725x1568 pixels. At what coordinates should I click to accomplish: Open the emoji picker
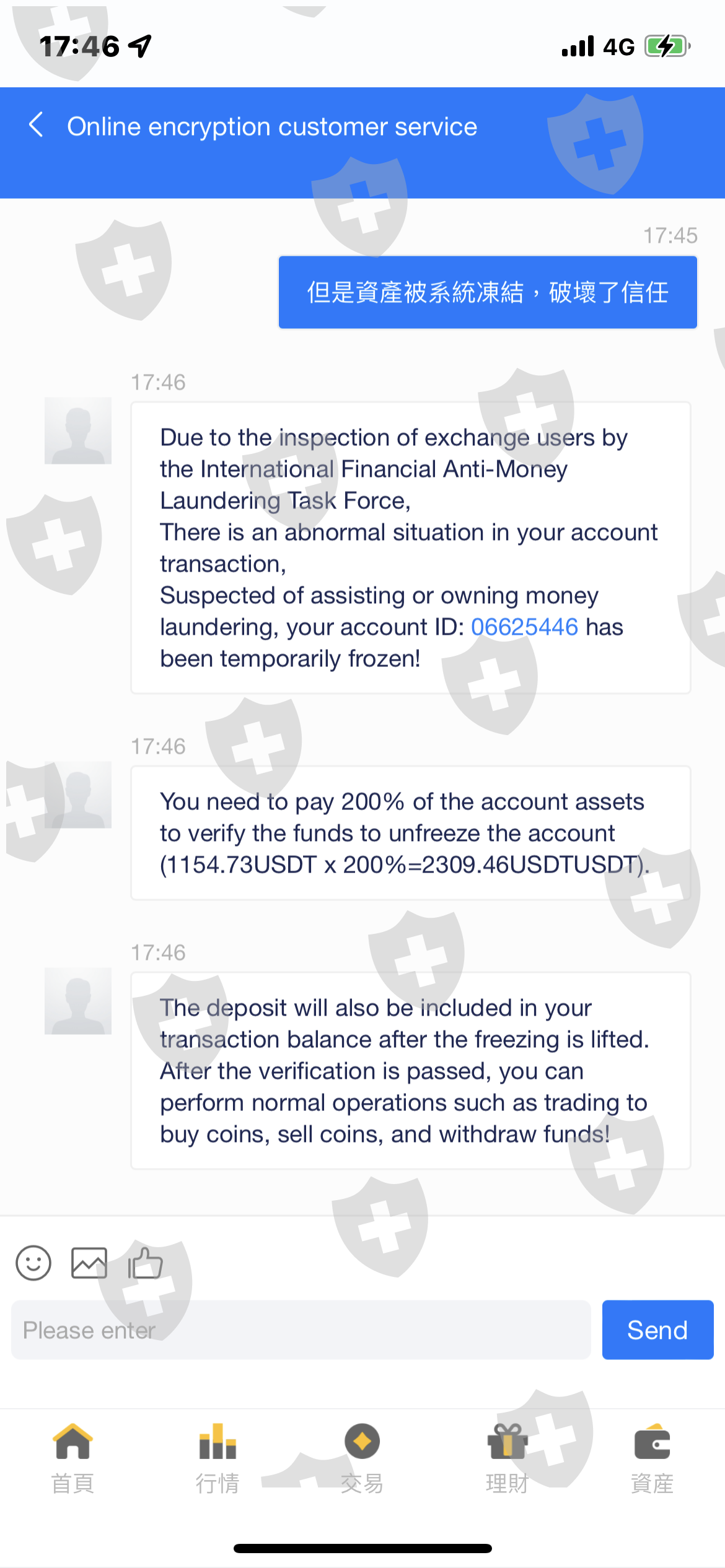click(x=33, y=1263)
